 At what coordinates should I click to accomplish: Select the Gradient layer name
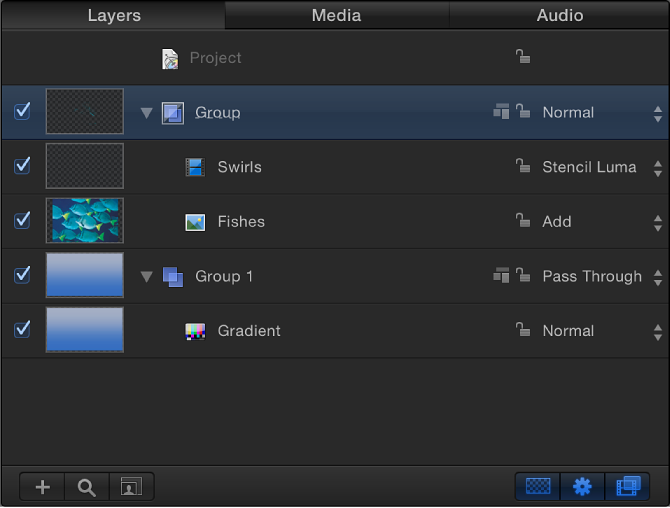[x=249, y=331]
